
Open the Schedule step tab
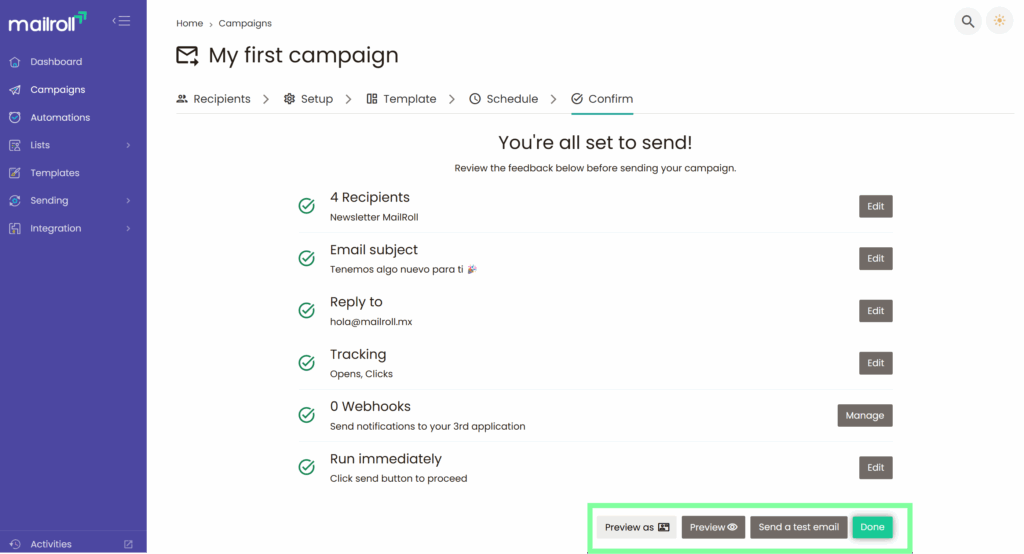point(503,99)
